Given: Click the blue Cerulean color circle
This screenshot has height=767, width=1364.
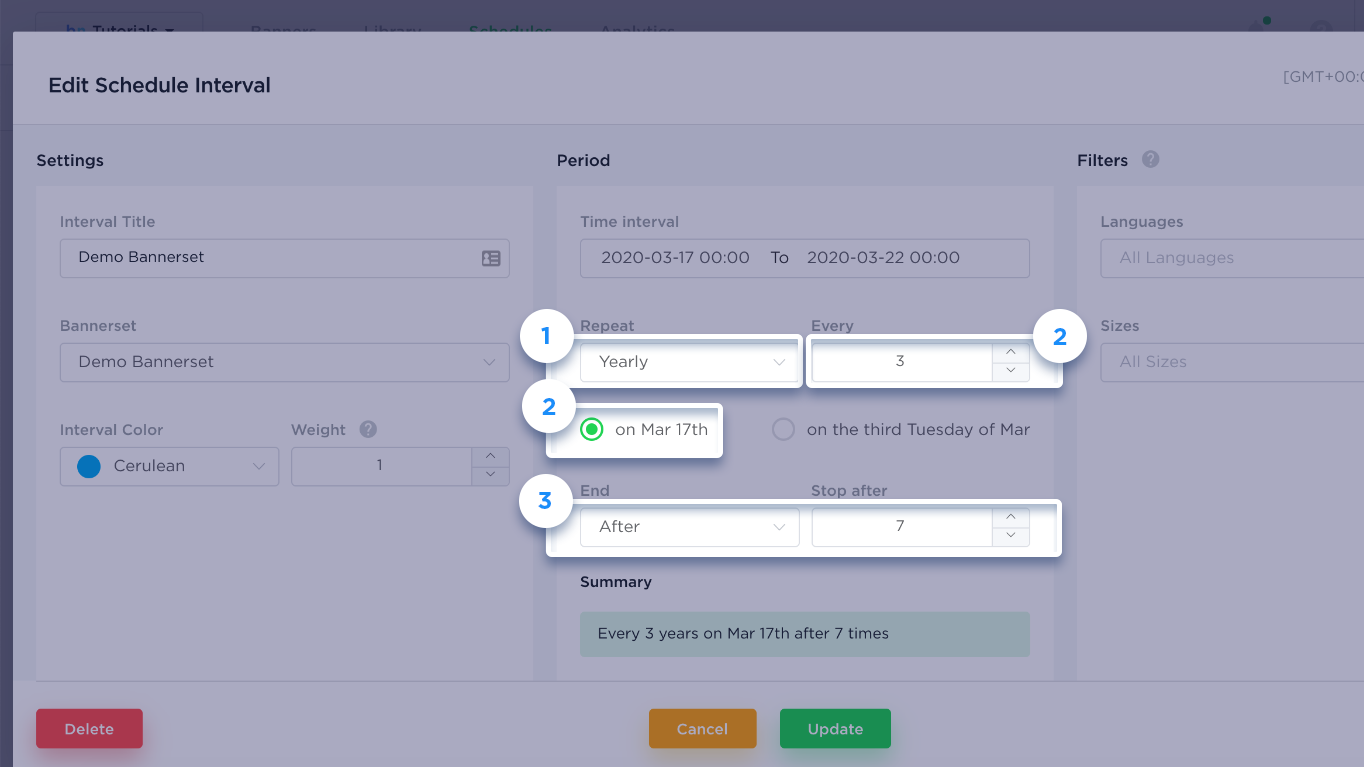Looking at the screenshot, I should (89, 466).
